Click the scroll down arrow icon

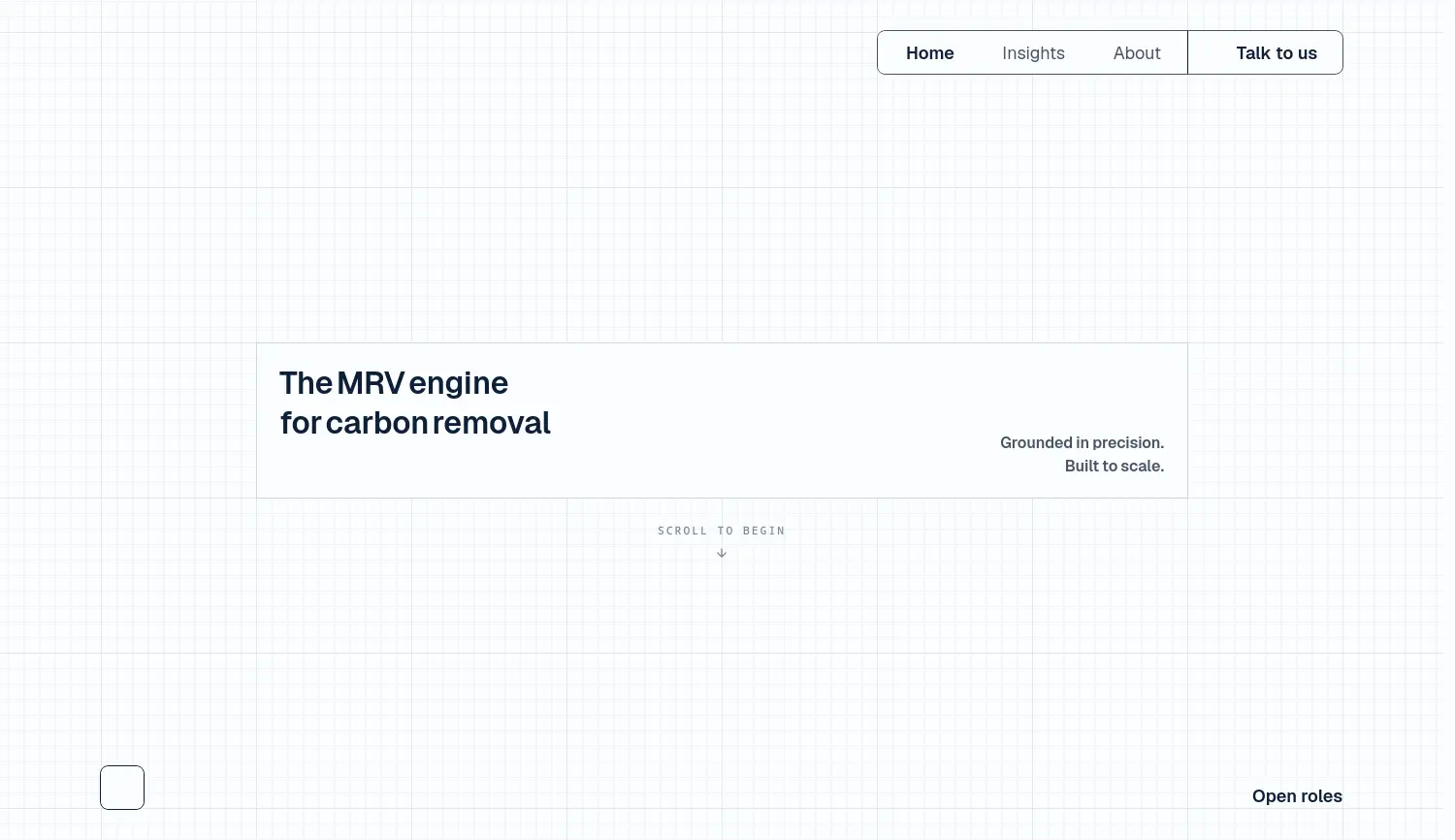point(722,553)
